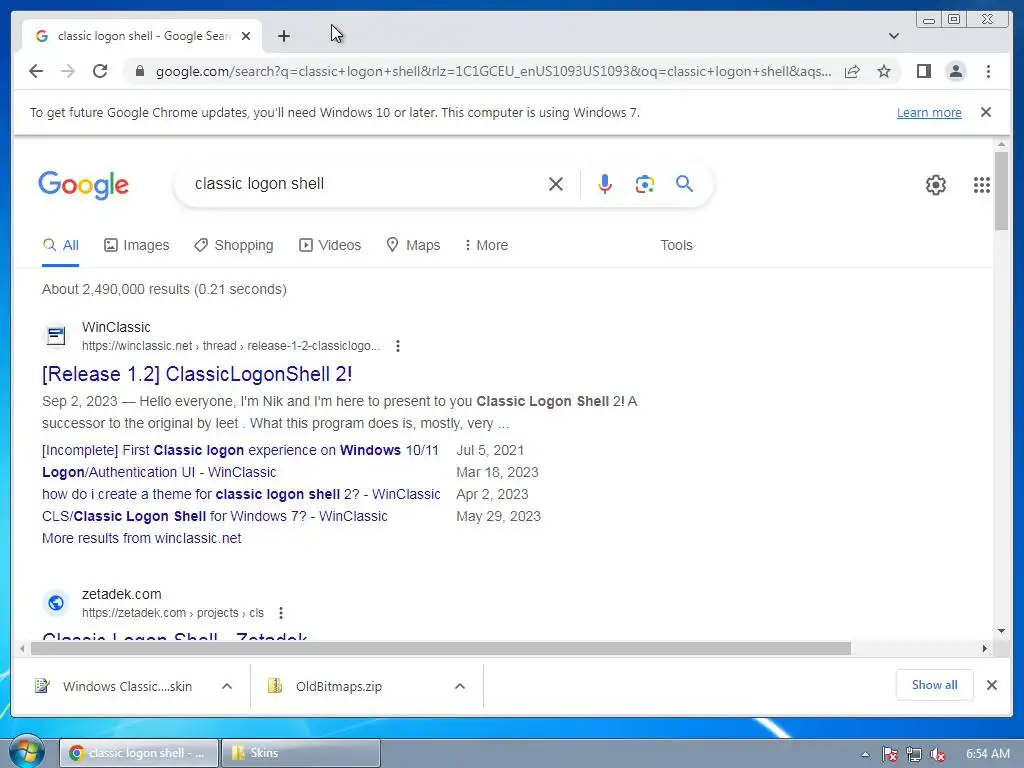View site info via the padlock icon
The image size is (1024, 768).
coord(139,71)
